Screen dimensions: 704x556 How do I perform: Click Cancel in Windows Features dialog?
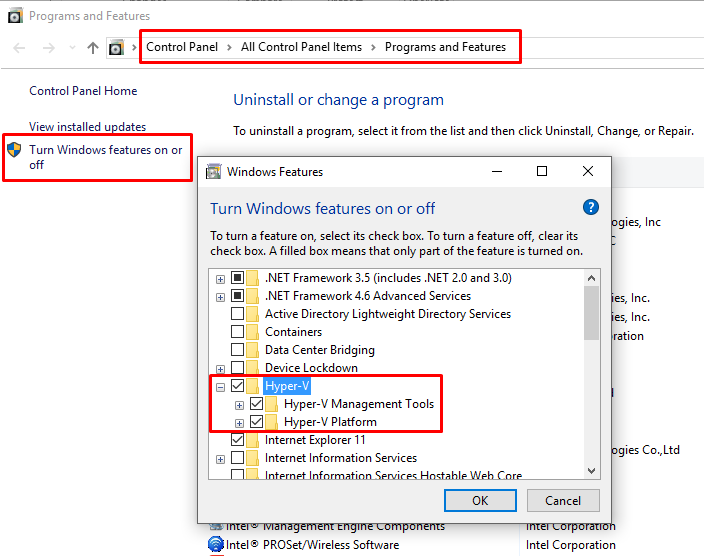(563, 500)
